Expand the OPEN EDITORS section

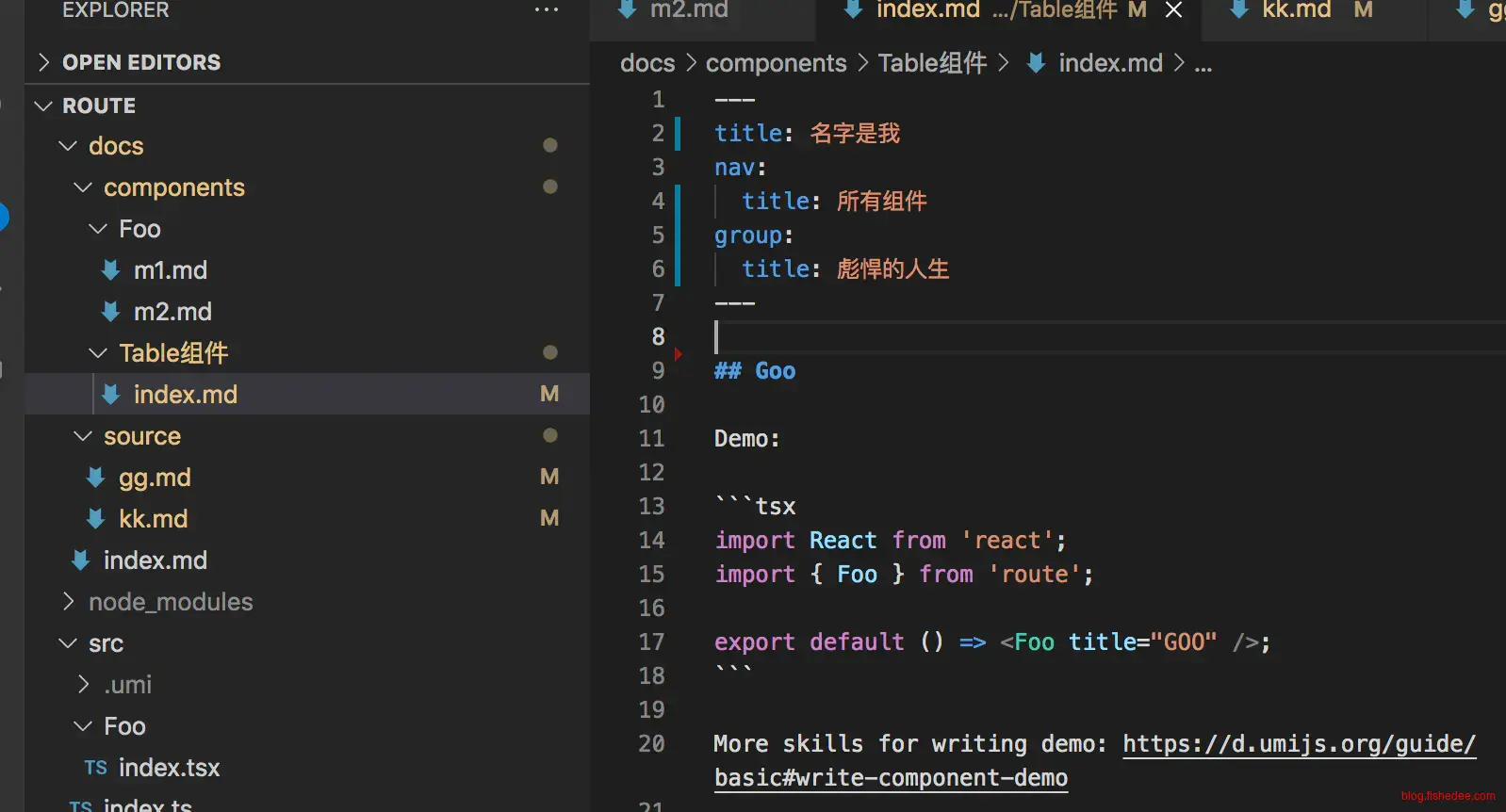tap(43, 62)
